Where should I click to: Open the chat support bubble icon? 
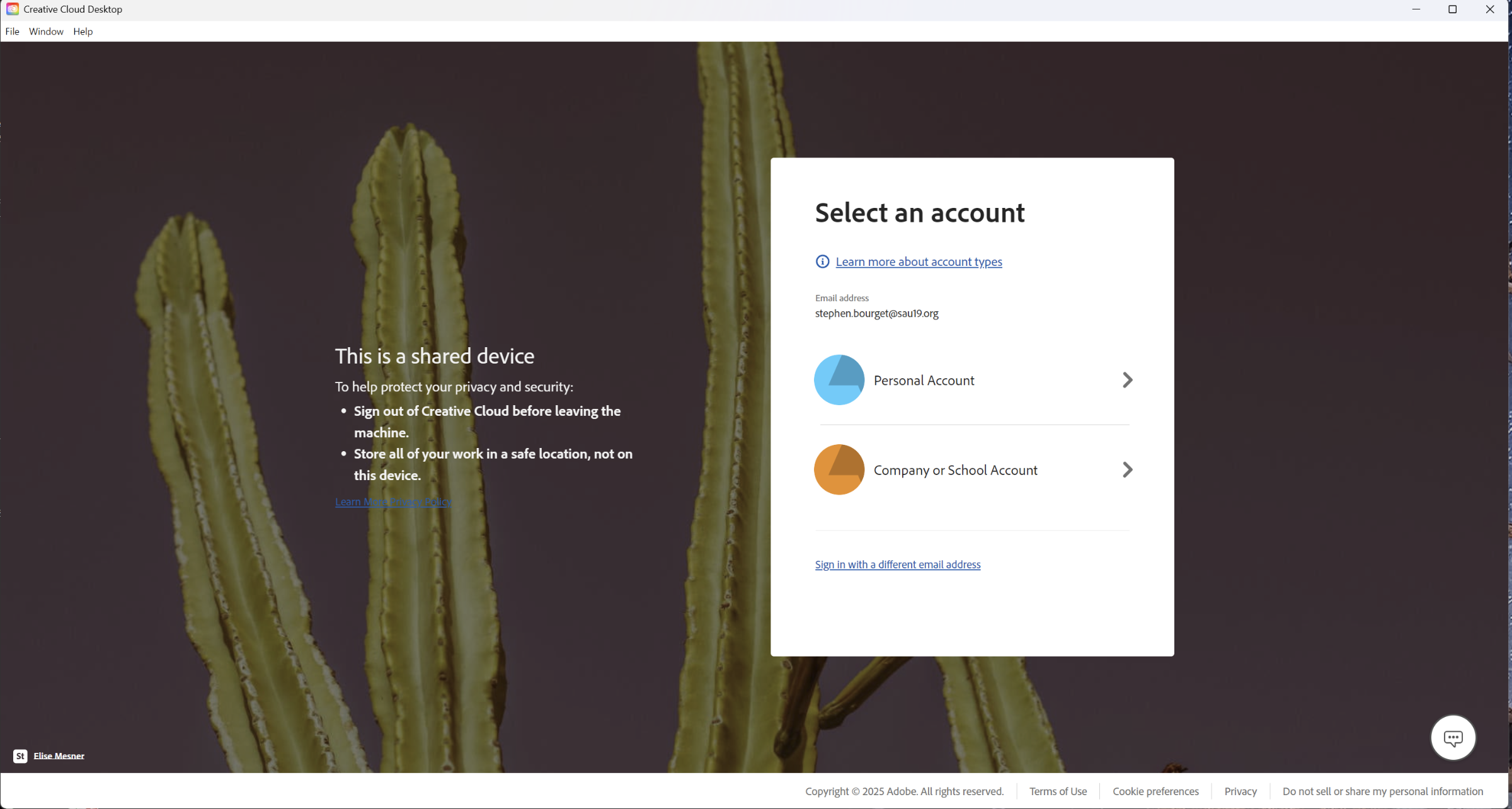point(1453,738)
